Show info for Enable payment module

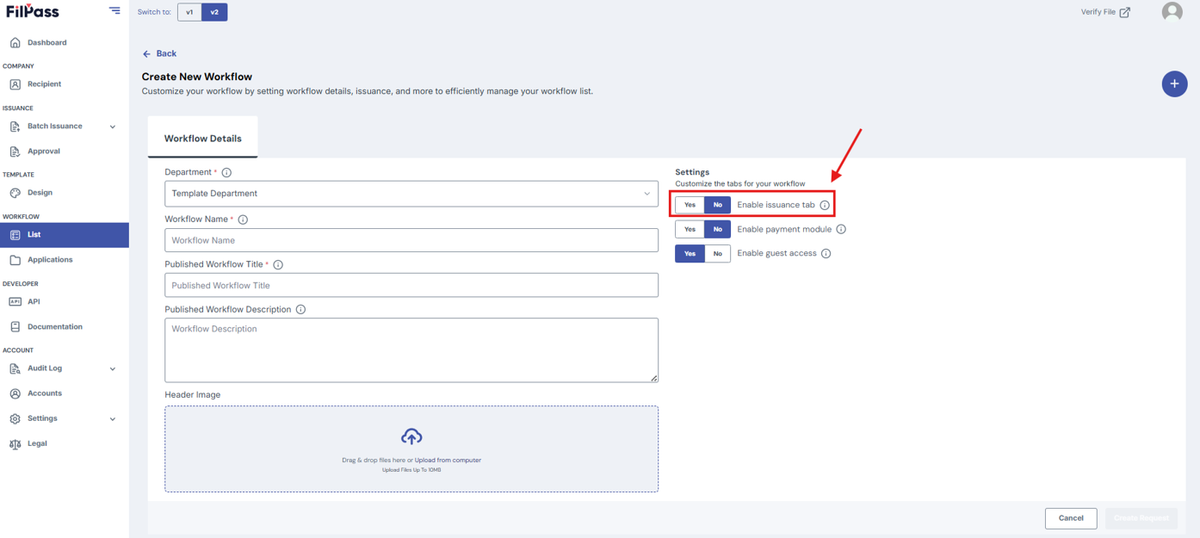[841, 229]
